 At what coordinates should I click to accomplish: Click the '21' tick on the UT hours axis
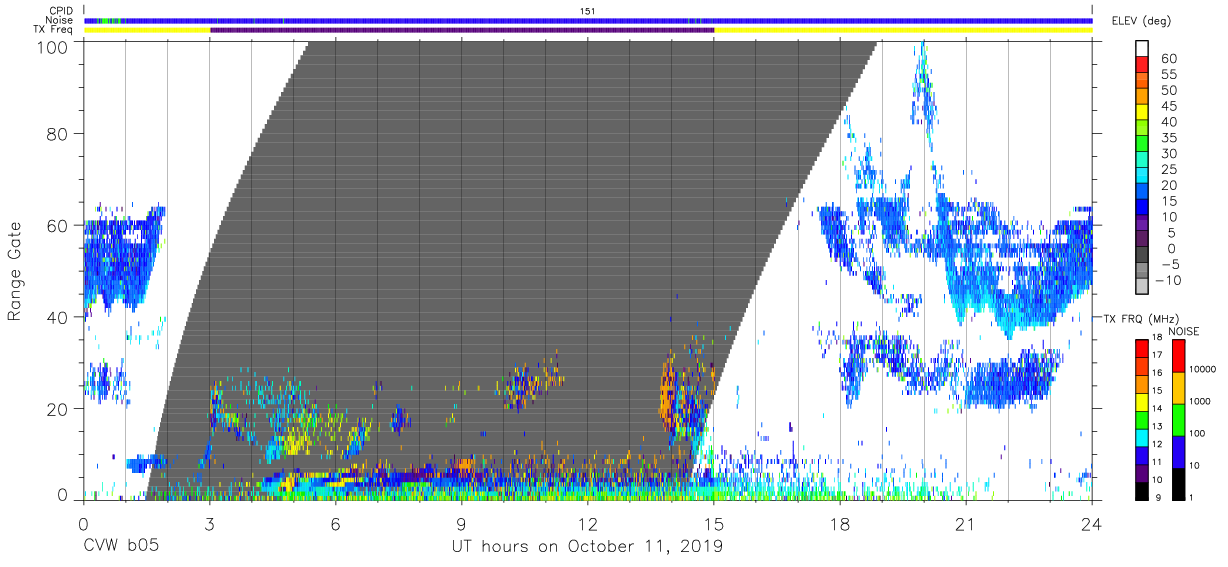click(x=966, y=523)
